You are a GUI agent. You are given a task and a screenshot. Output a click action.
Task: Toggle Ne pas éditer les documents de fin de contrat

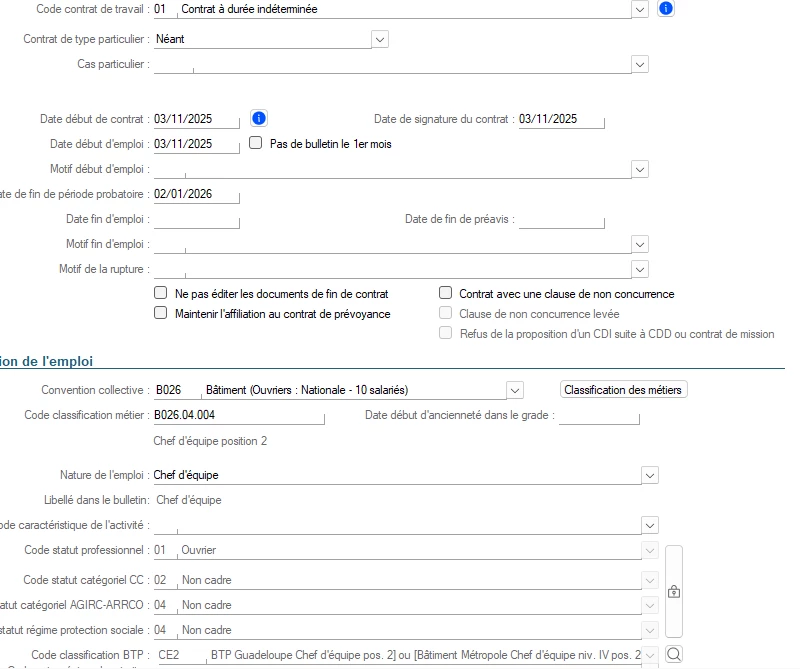click(x=161, y=293)
